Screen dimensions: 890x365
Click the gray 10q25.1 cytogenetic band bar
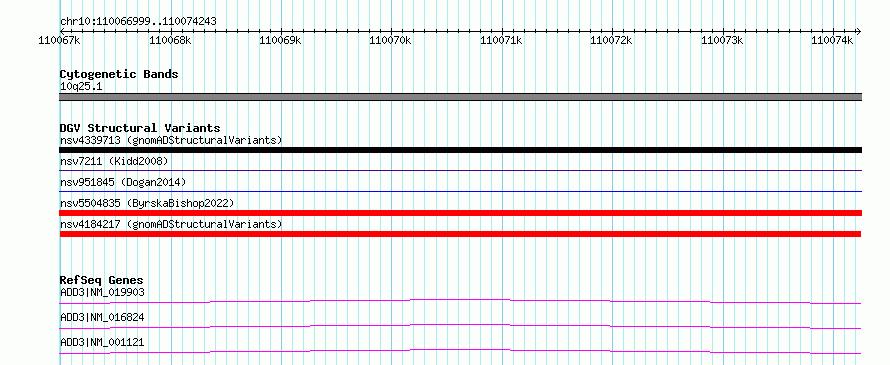point(460,97)
